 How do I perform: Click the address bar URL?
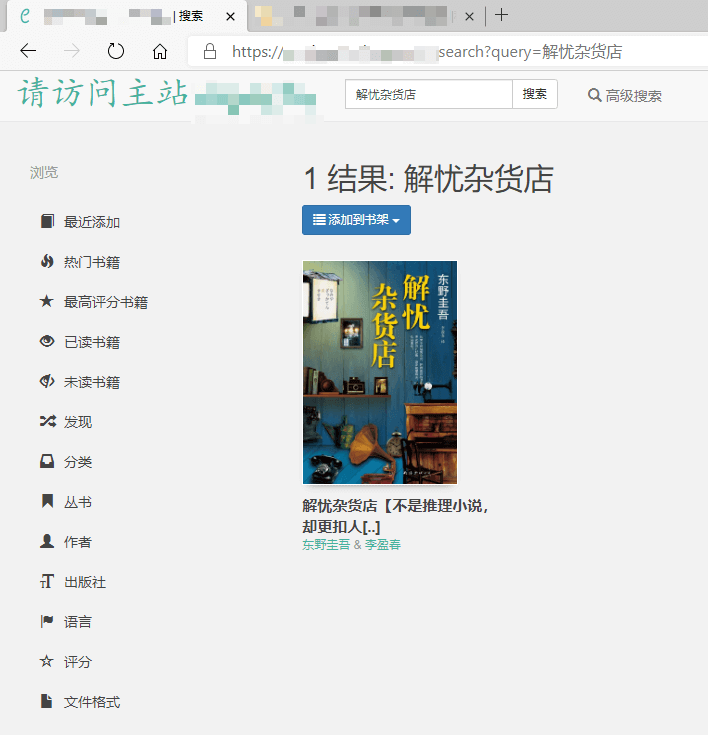[x=427, y=52]
